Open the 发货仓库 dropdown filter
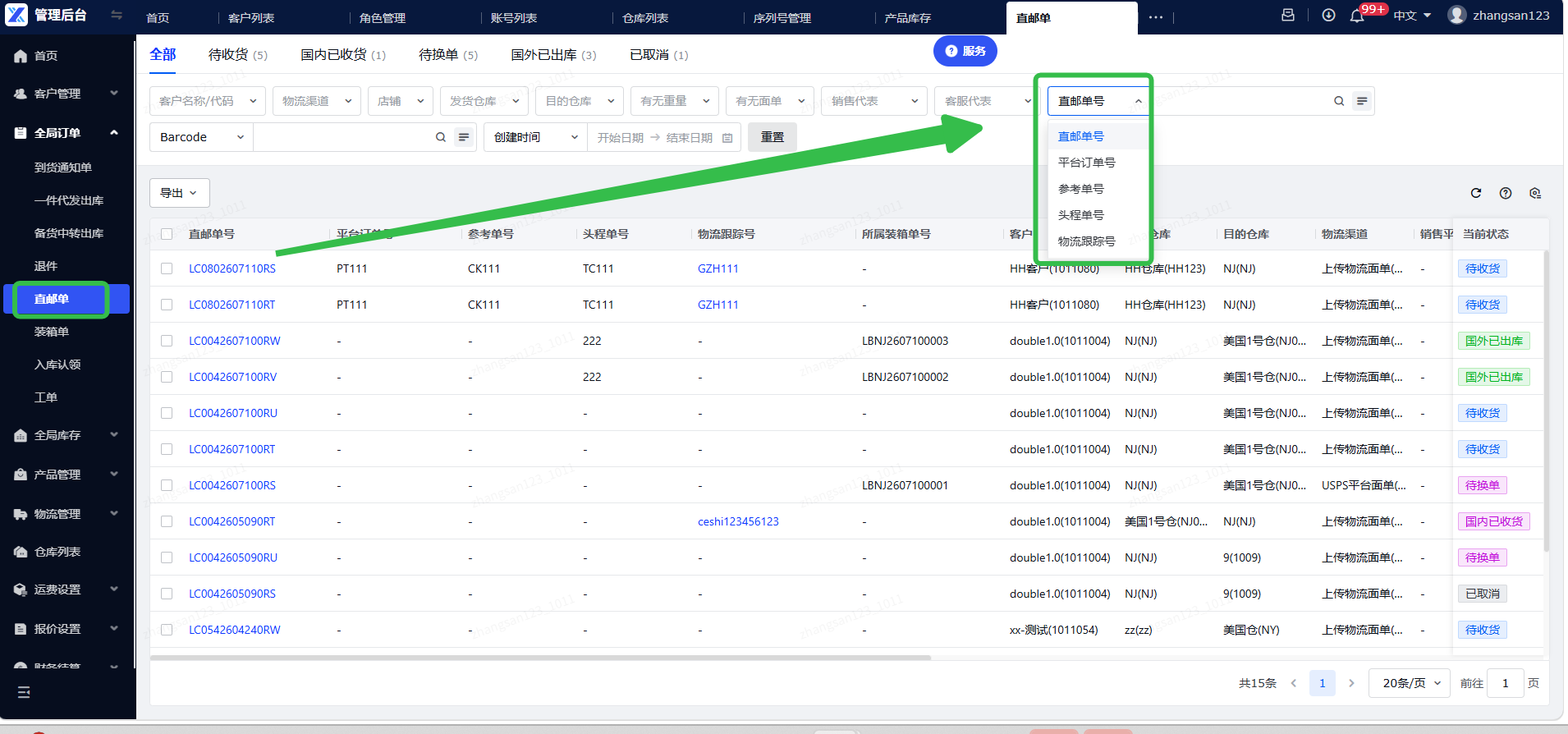The width and height of the screenshot is (1568, 734). [484, 101]
